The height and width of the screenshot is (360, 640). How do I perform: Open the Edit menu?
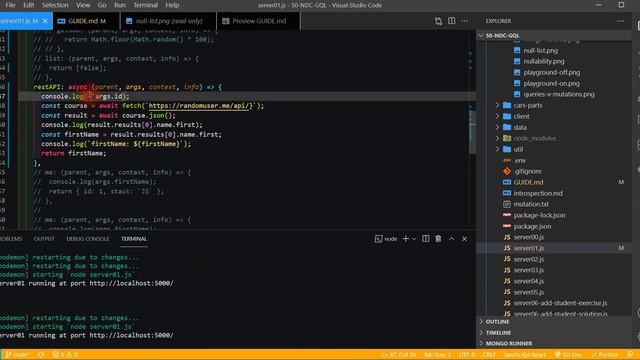[x=29, y=5]
